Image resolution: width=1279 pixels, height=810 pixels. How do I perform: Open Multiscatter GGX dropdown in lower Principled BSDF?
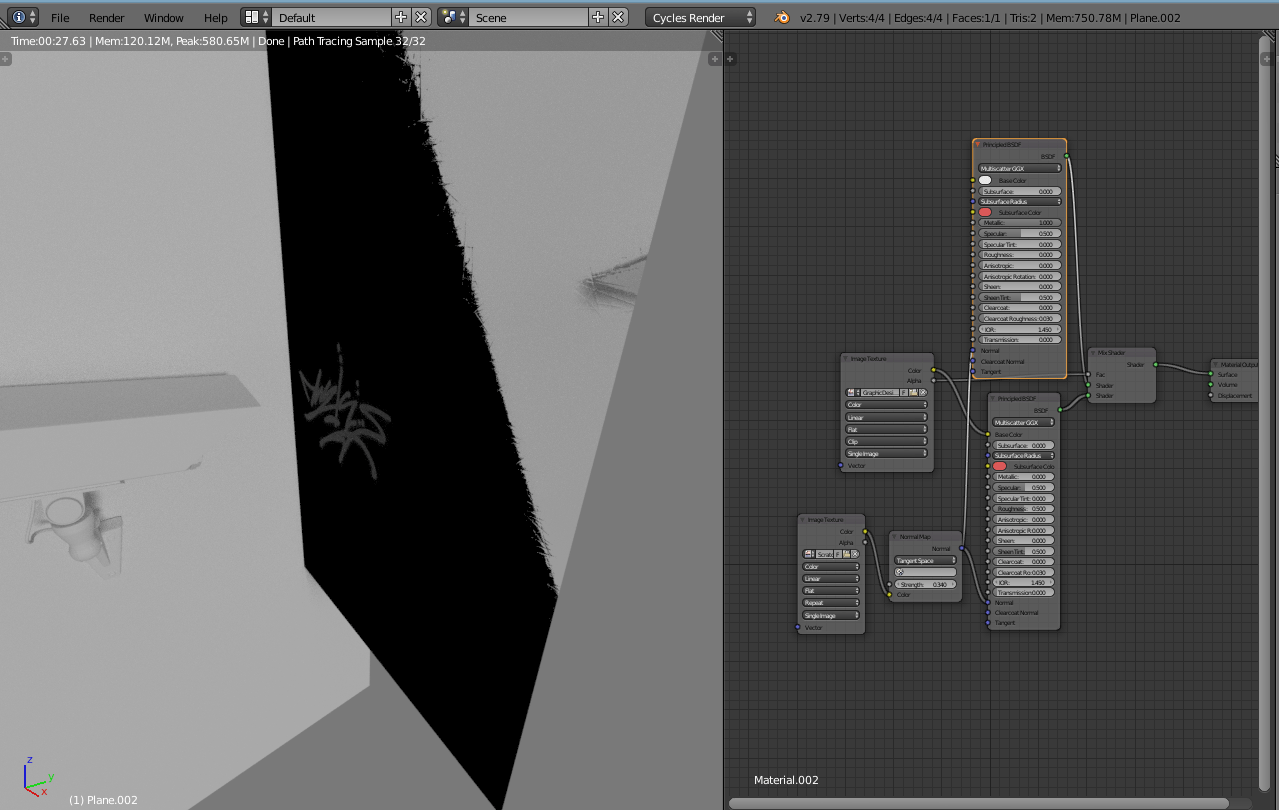click(1023, 422)
